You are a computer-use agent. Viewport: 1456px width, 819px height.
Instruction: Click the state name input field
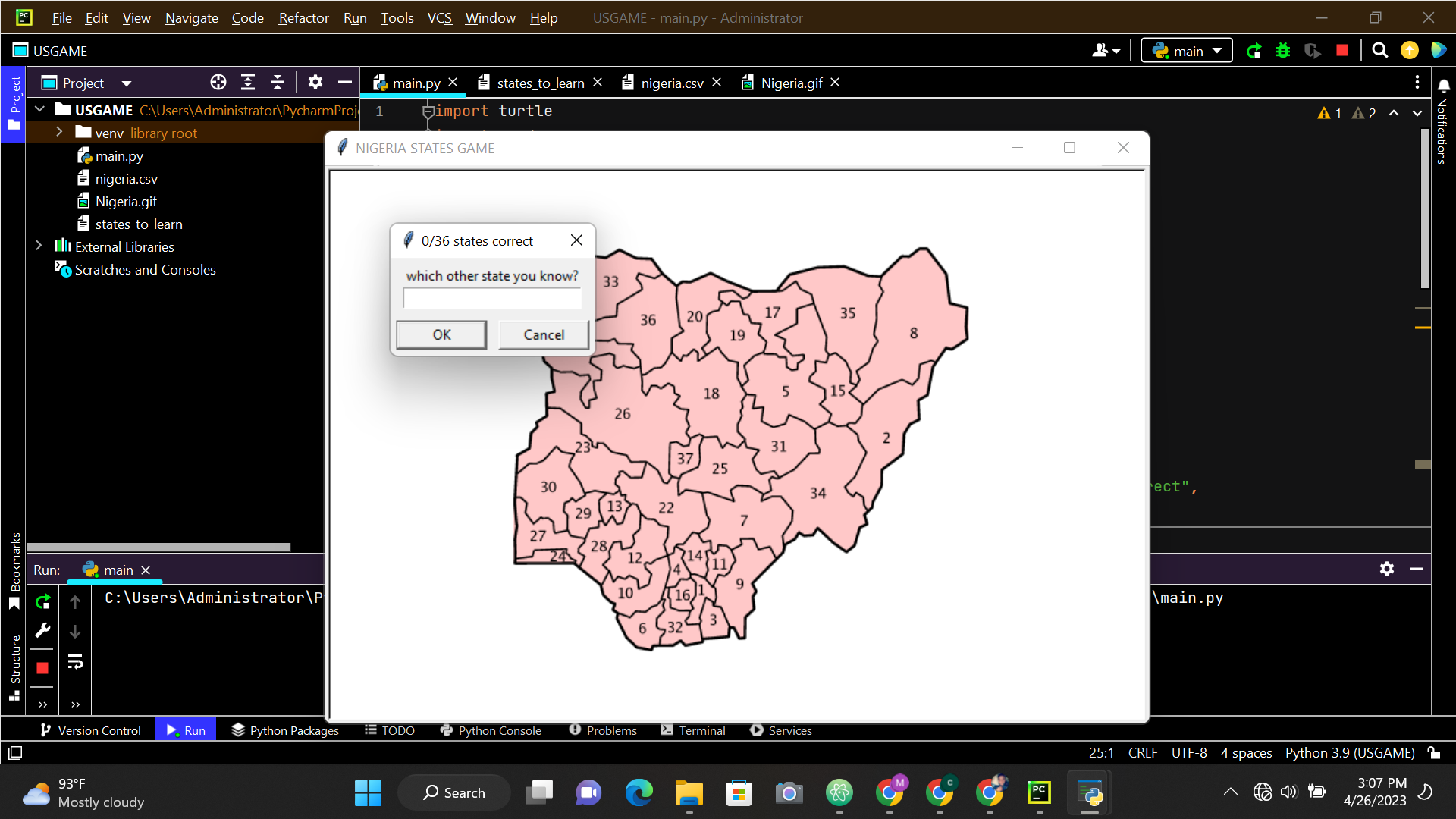tap(492, 299)
